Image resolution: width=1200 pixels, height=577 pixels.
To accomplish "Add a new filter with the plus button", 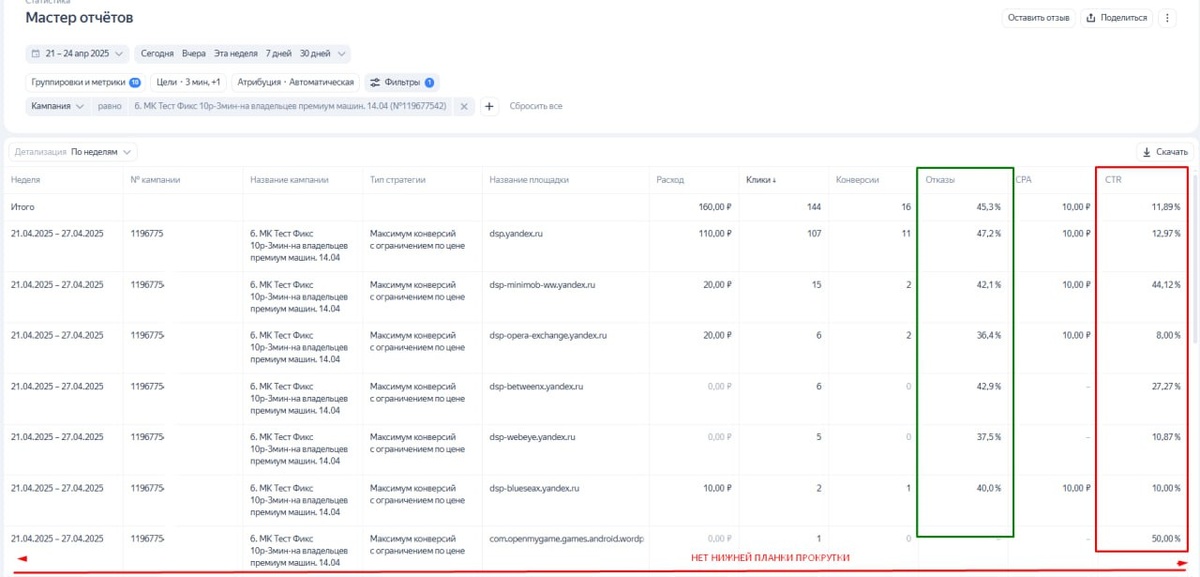I will point(489,106).
